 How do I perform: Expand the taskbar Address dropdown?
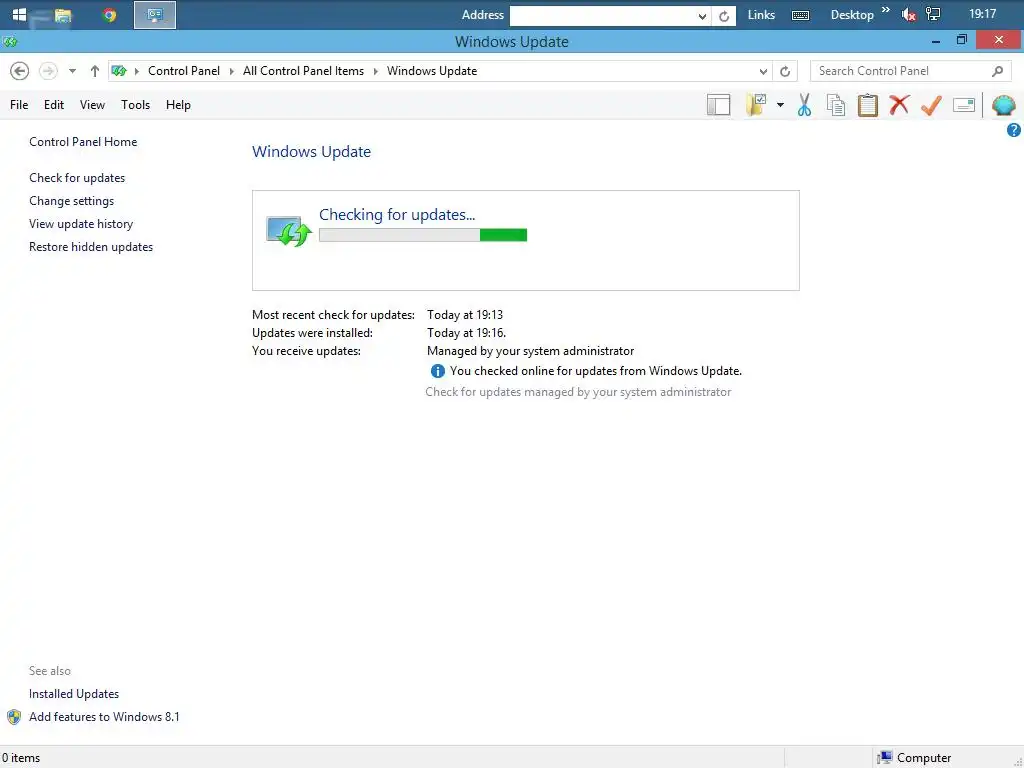(x=702, y=16)
